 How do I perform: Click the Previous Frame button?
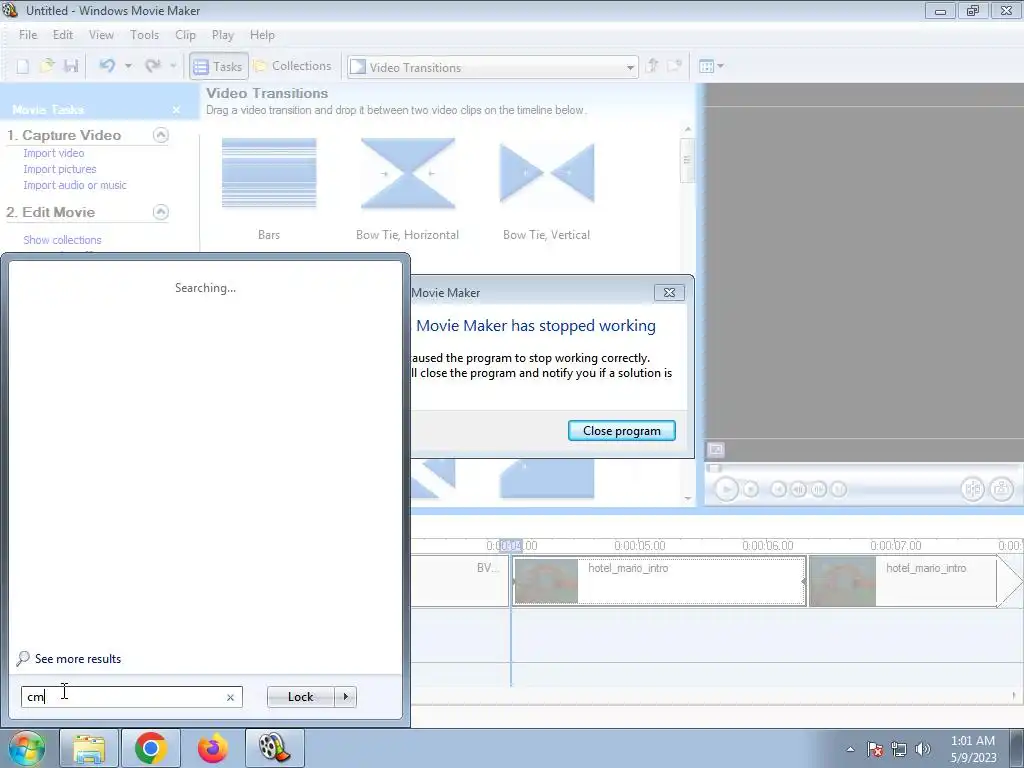tap(798, 489)
